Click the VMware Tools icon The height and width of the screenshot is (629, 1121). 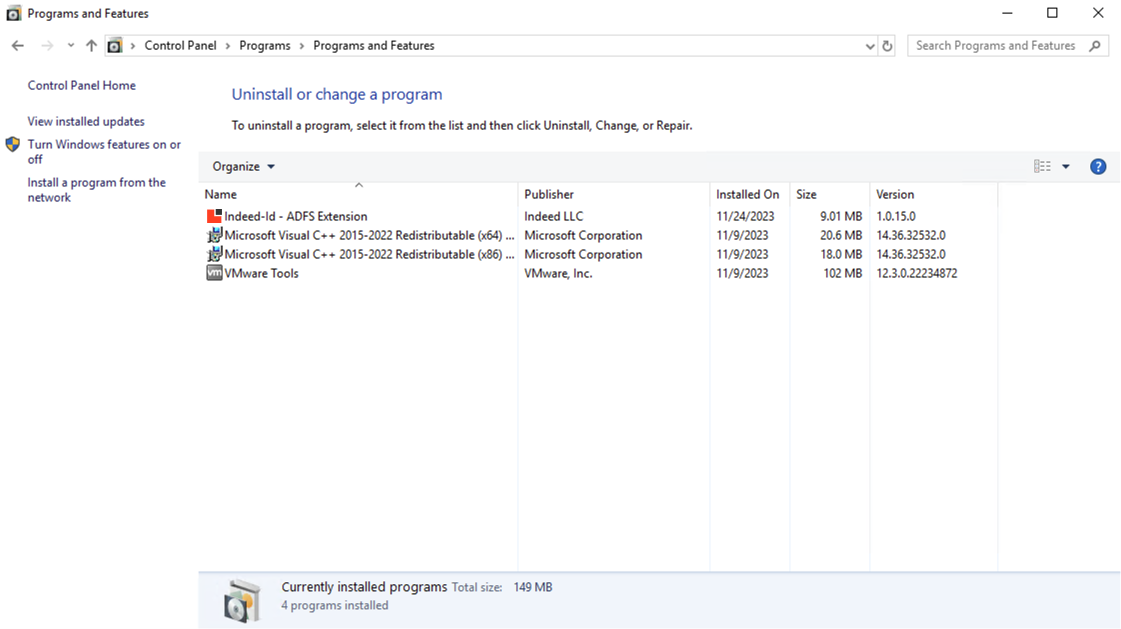click(x=214, y=273)
